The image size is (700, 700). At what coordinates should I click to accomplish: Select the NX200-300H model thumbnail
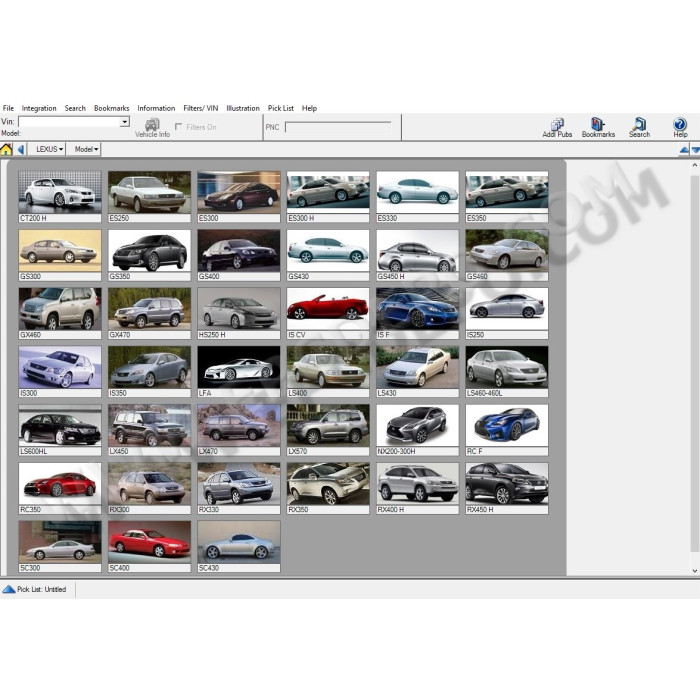pos(417,430)
